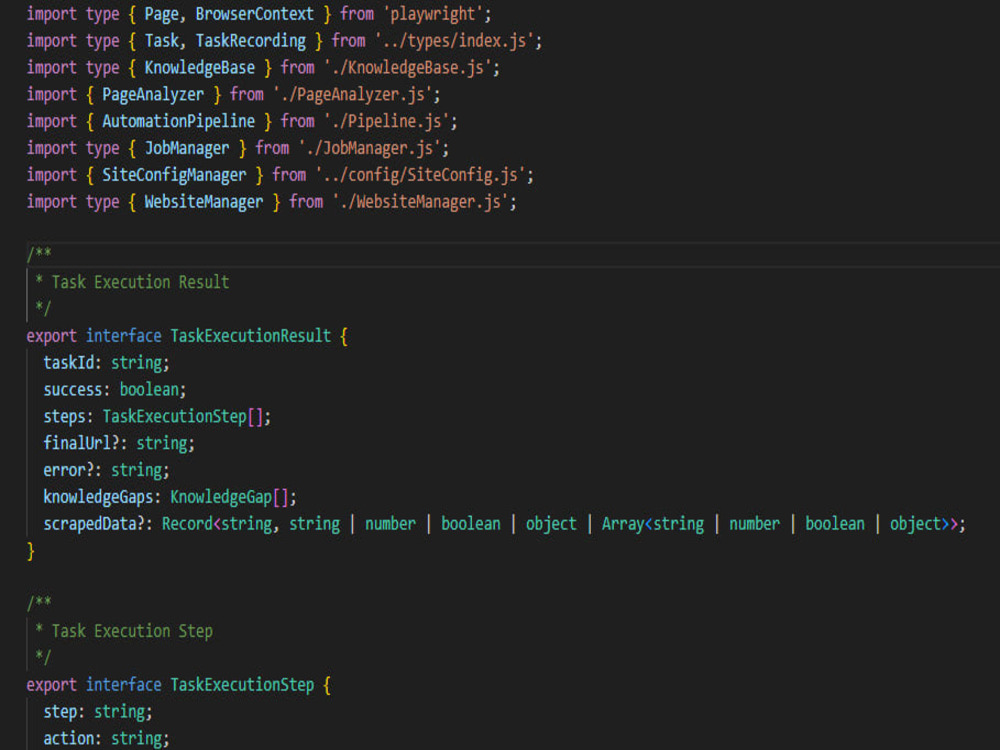Click 'Task Execution Step' comment text
Viewport: 1000px width, 750px height.
132,630
